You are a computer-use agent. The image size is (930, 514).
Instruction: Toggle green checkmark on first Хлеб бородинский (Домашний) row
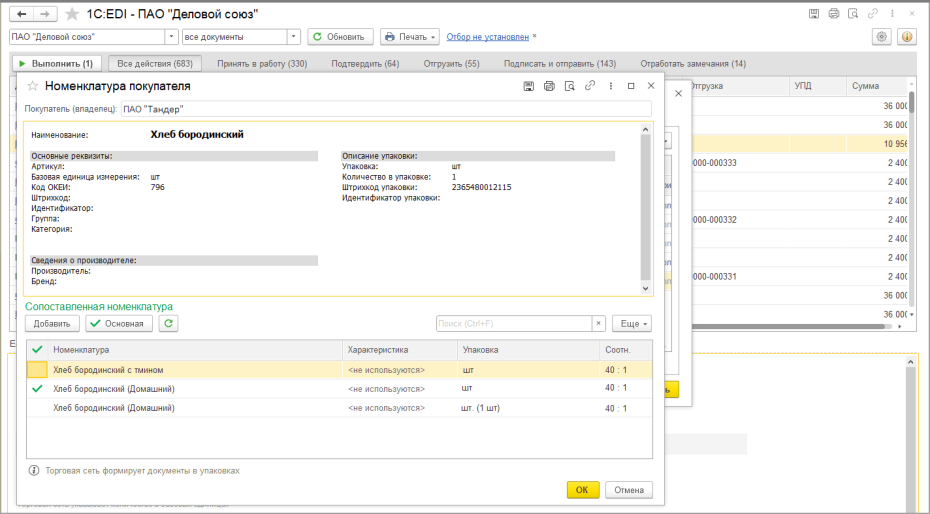pyautogui.click(x=37, y=389)
